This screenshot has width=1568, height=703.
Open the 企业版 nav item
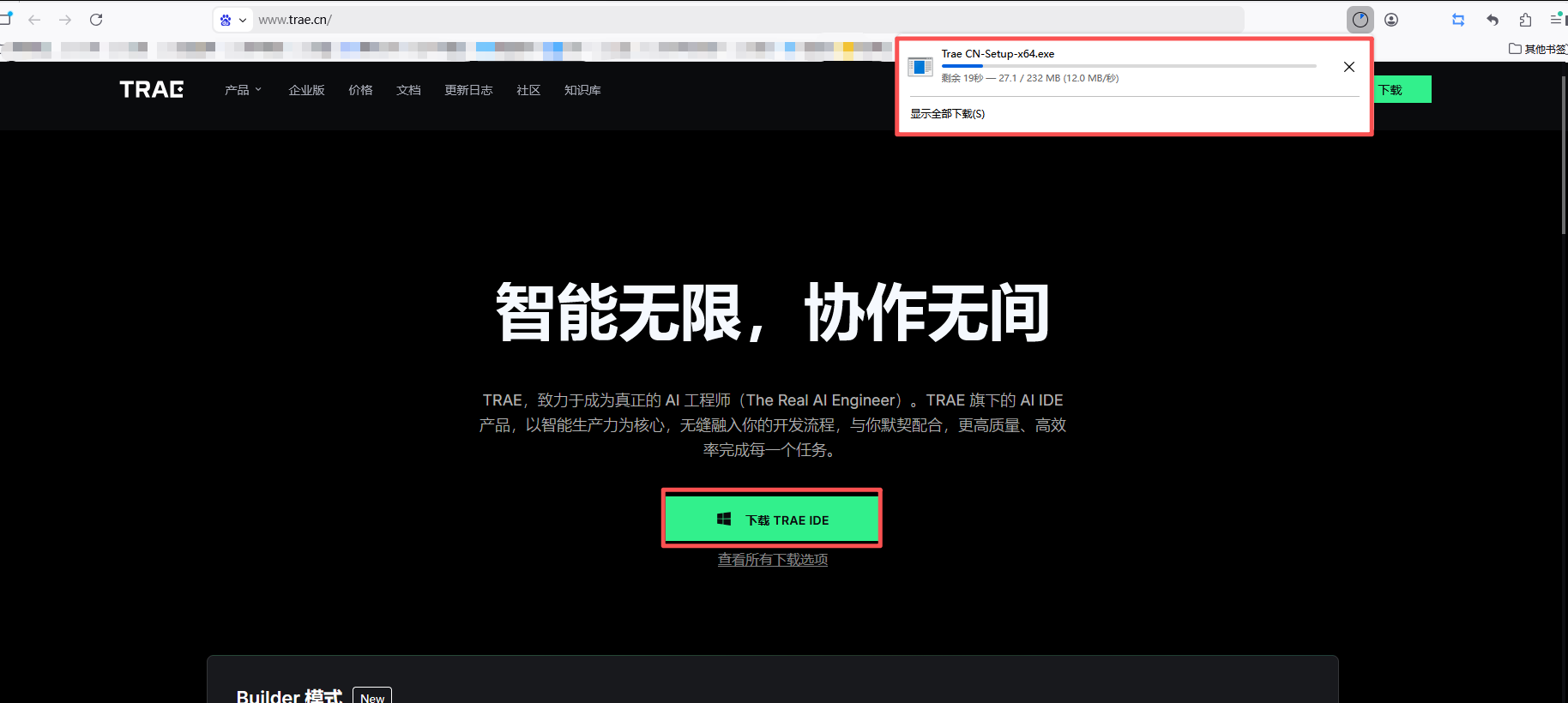tap(306, 90)
